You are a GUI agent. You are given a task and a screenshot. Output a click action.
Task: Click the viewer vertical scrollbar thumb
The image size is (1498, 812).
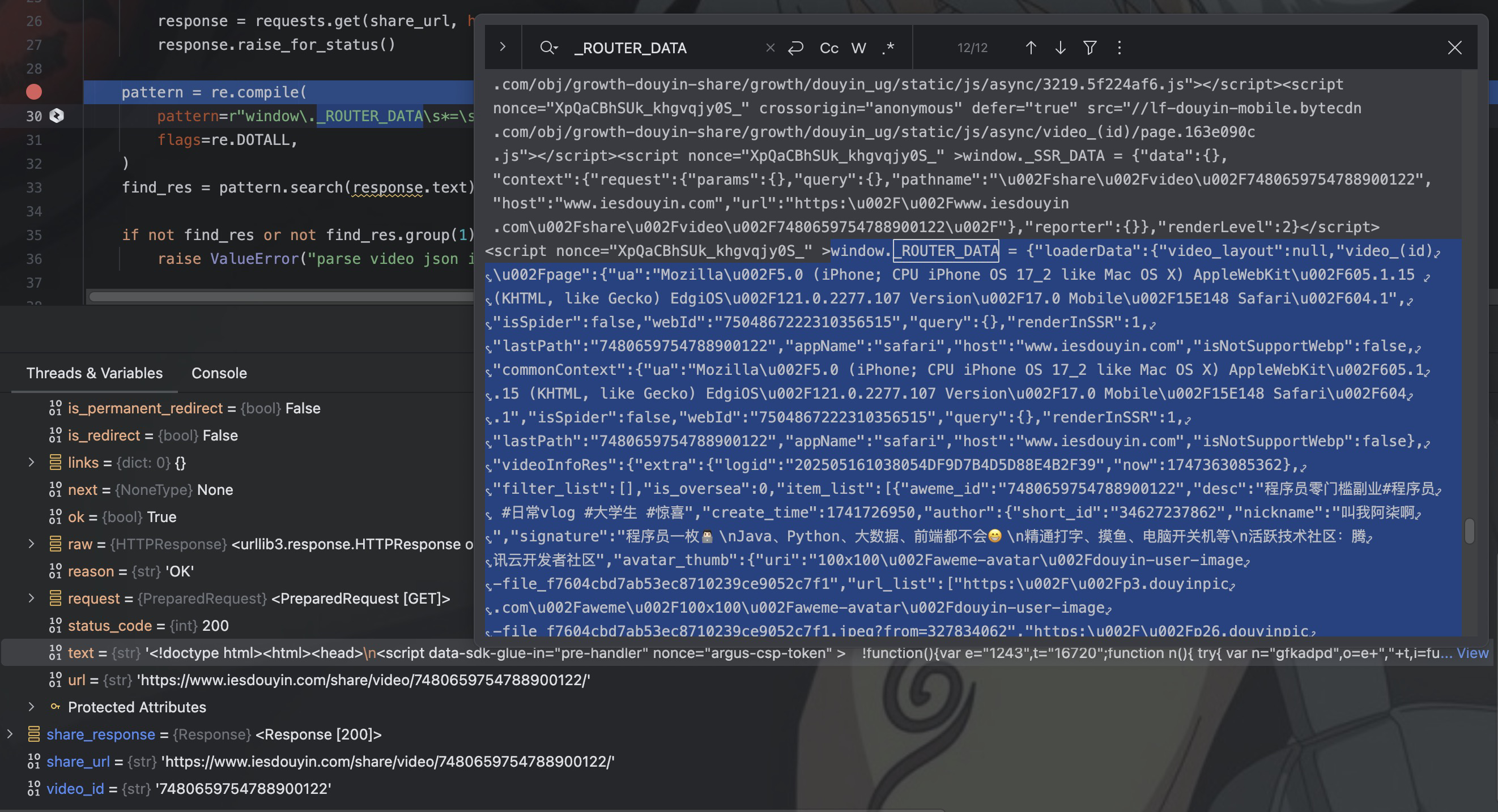click(1469, 531)
